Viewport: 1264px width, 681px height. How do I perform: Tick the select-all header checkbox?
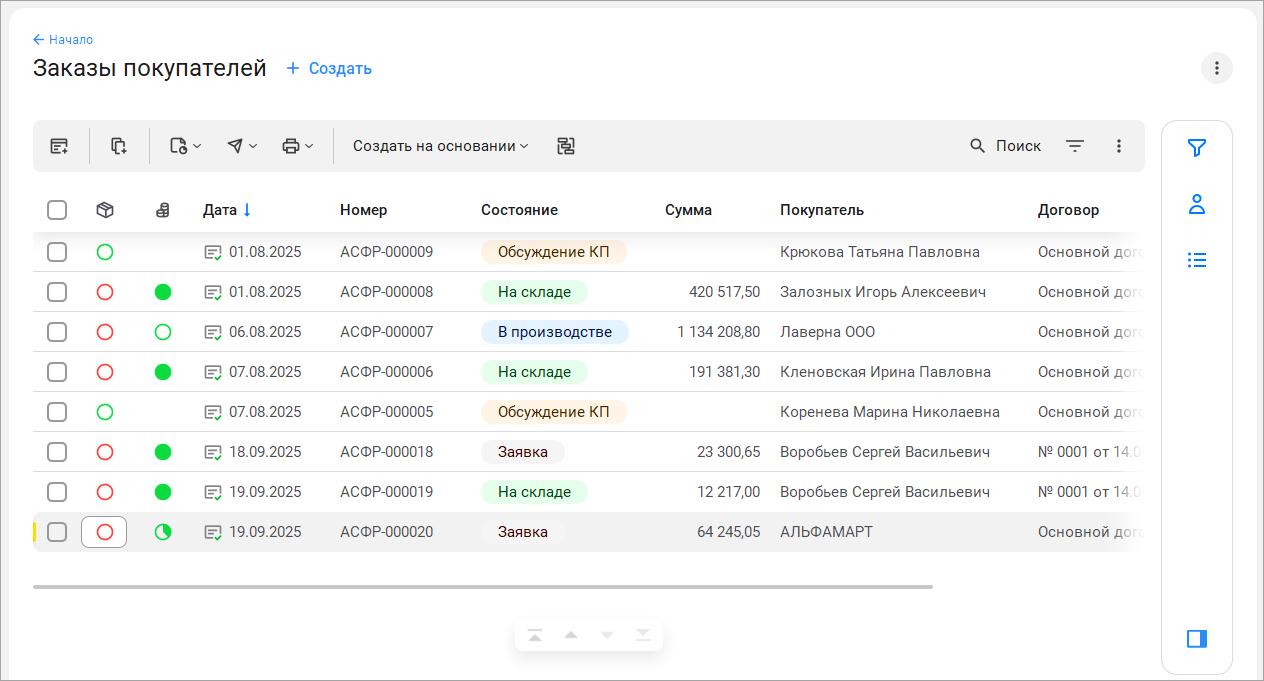click(57, 210)
